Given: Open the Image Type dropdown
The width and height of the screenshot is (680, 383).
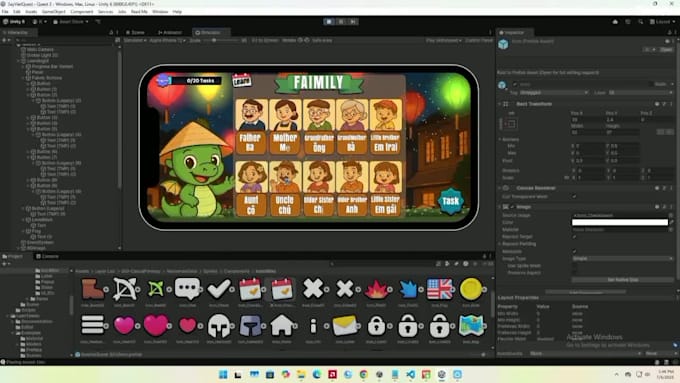Looking at the screenshot, I should pyautogui.click(x=623, y=258).
